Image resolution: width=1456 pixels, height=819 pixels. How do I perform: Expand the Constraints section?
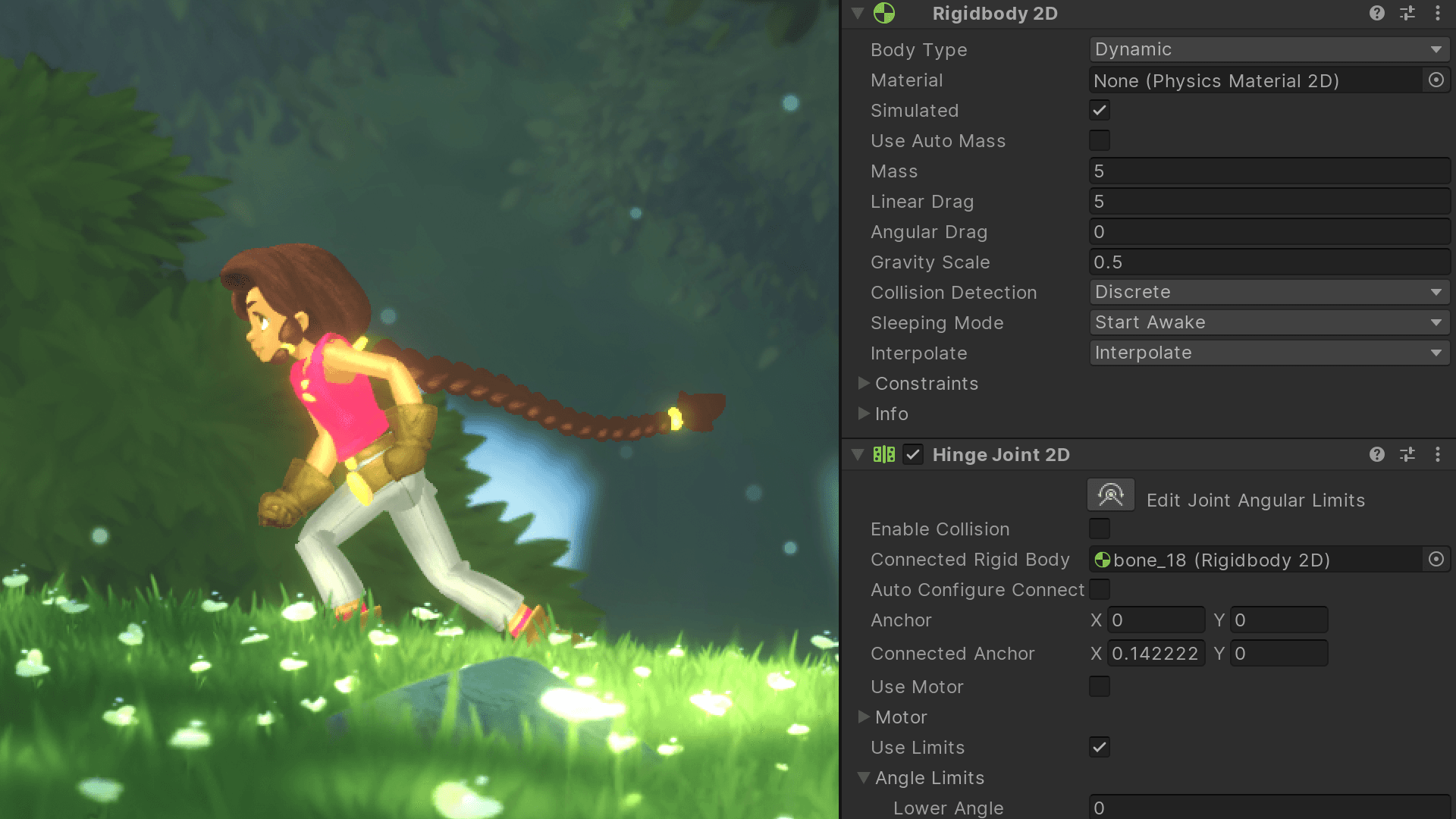[864, 383]
